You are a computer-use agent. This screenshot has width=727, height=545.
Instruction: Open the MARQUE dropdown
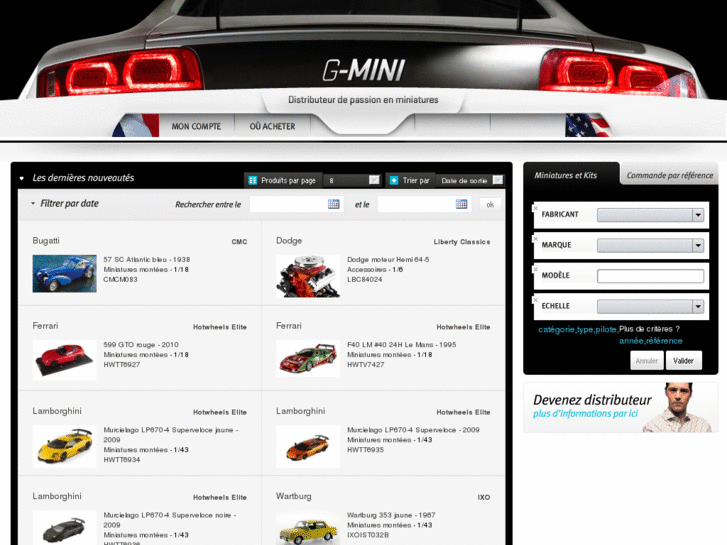click(x=650, y=245)
